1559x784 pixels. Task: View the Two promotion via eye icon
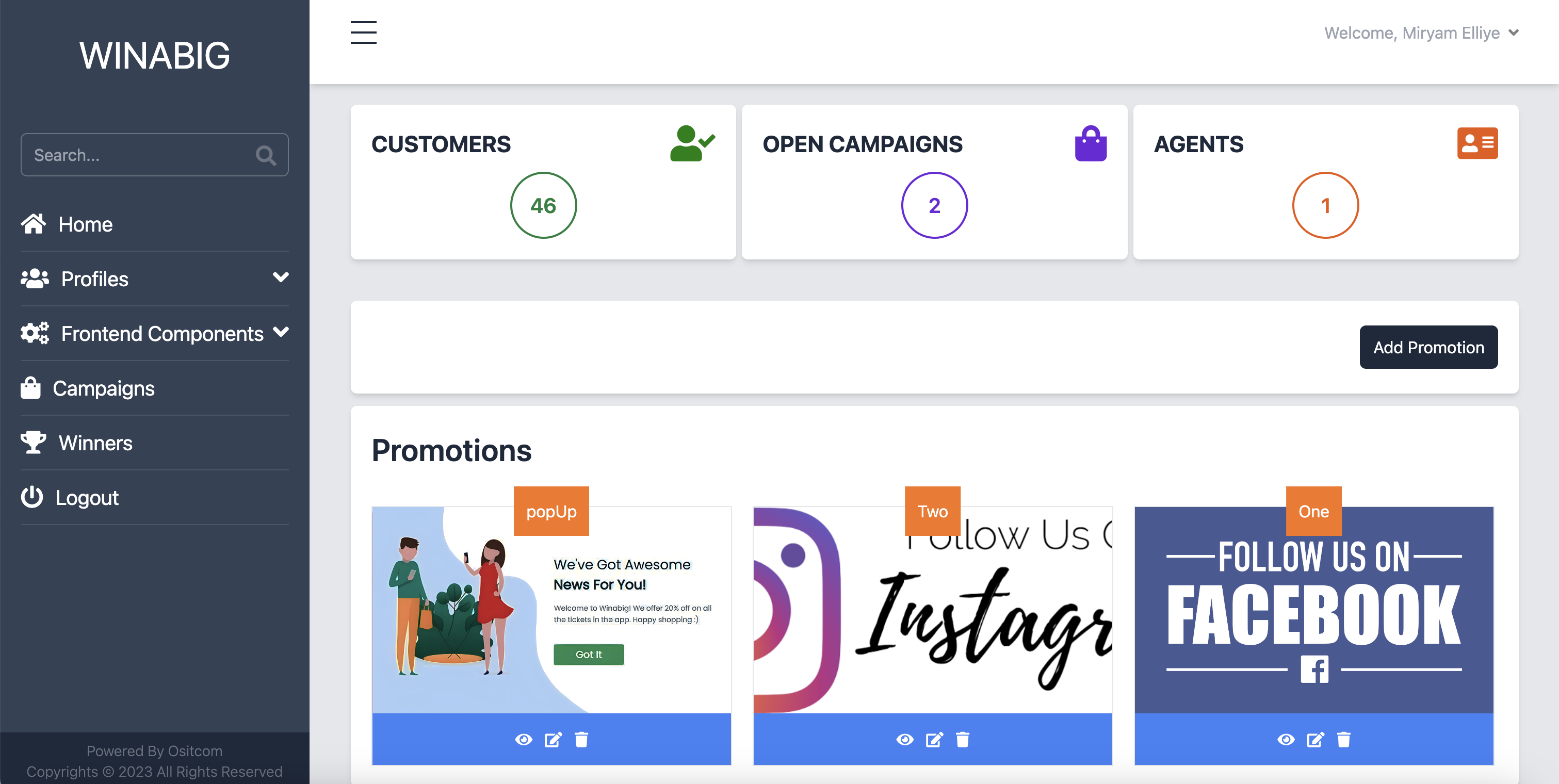[905, 739]
